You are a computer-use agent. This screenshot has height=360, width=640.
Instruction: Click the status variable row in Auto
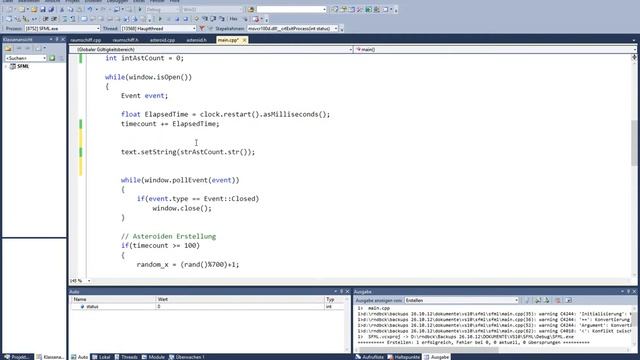[208, 307]
